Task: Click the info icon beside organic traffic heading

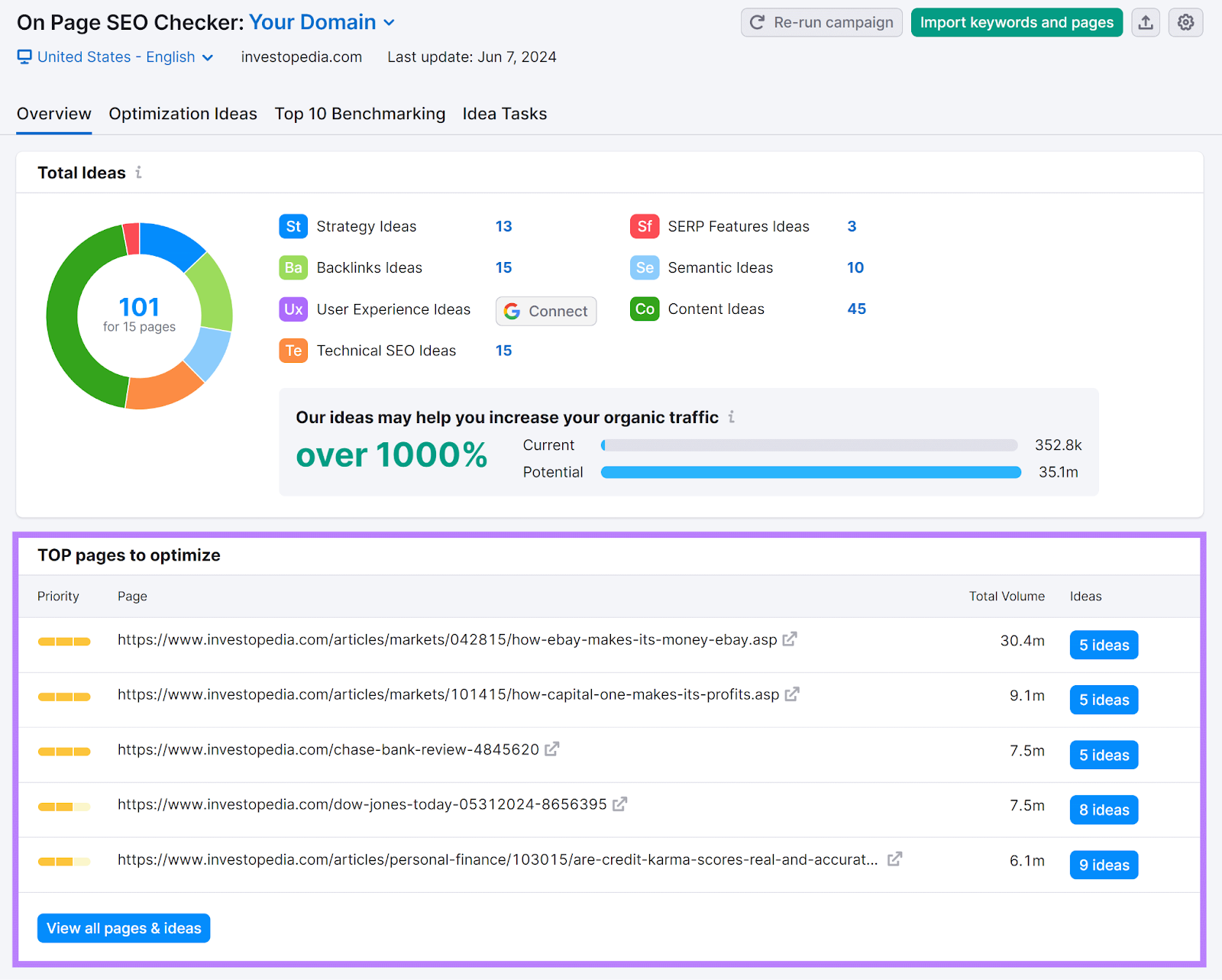Action: (732, 417)
